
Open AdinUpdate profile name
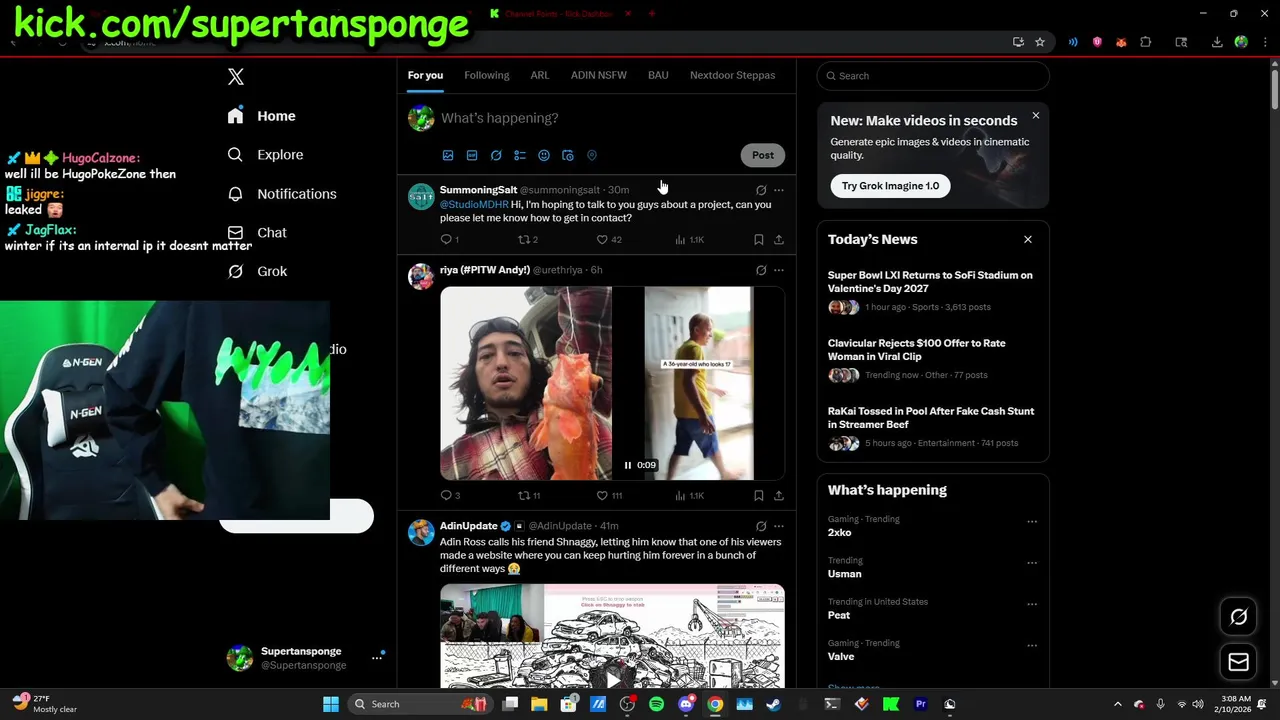(x=468, y=526)
